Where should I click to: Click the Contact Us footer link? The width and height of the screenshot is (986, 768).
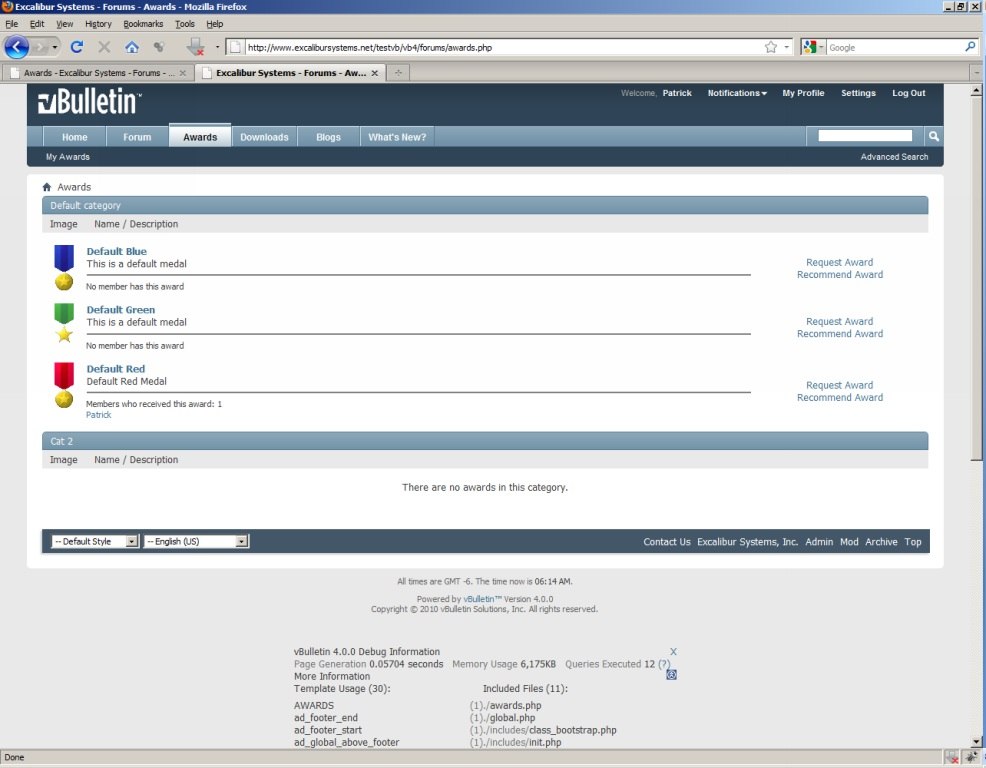[667, 542]
